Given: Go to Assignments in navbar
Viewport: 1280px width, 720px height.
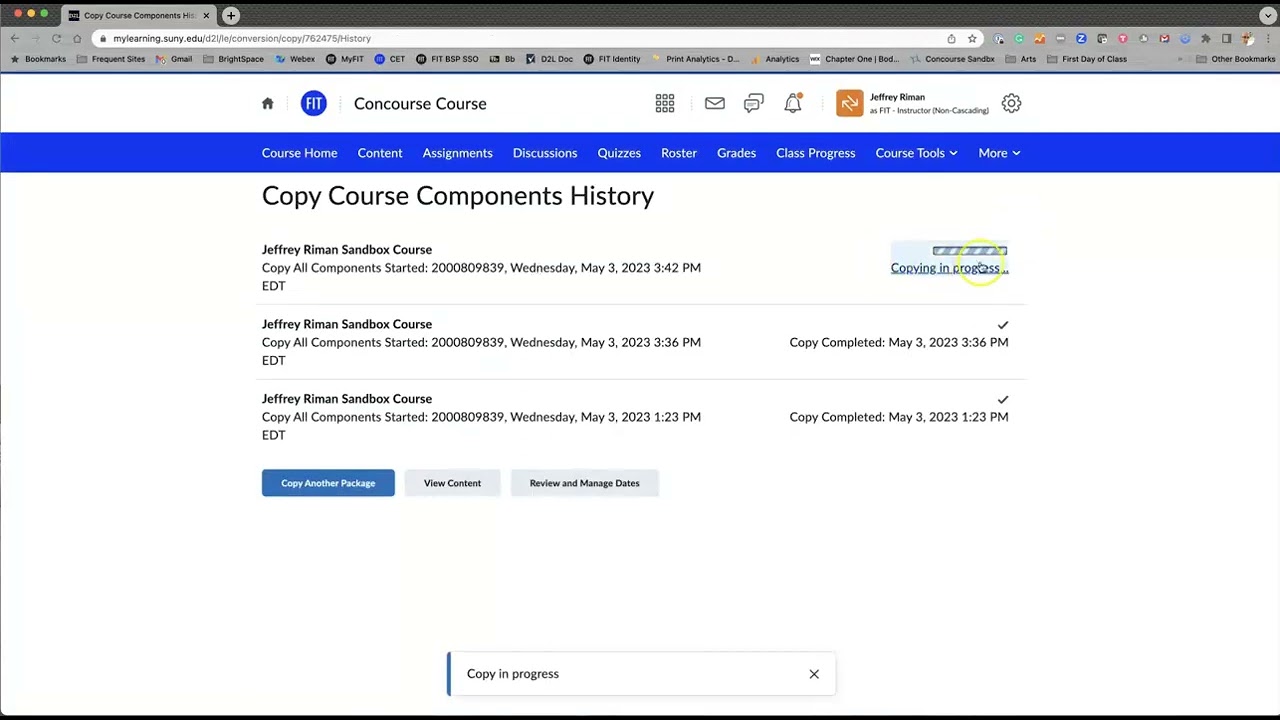Looking at the screenshot, I should pos(457,153).
